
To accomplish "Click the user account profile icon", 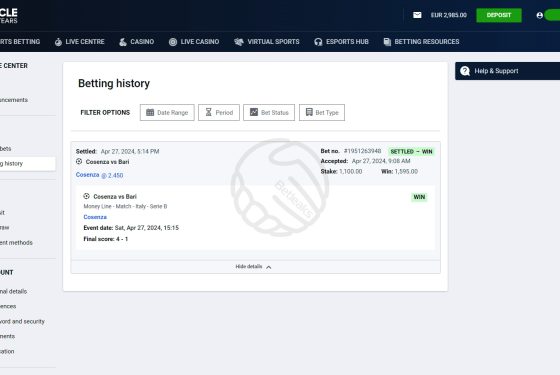I will coord(540,15).
